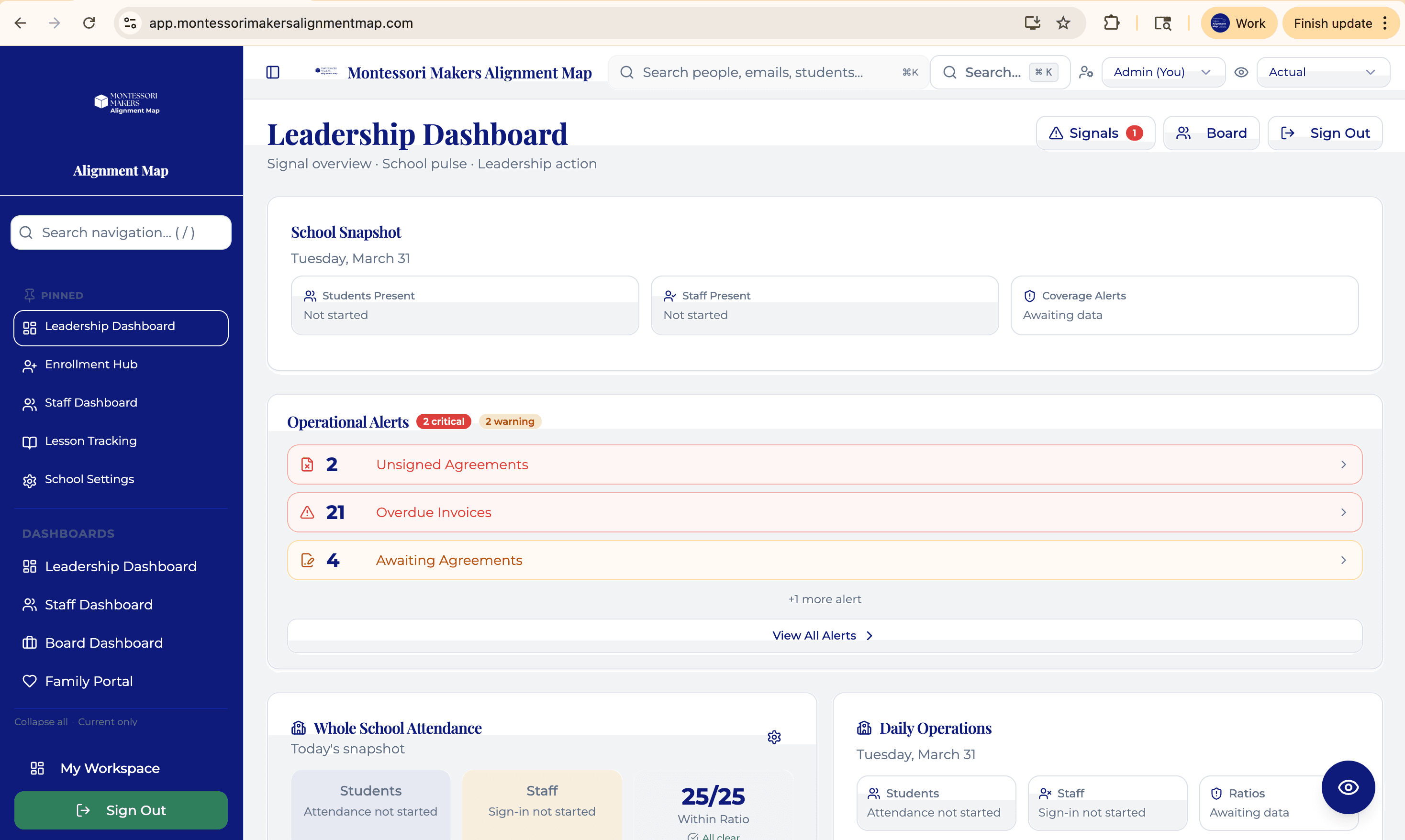The width and height of the screenshot is (1405, 840).
Task: Open Enrollment Hub from the sidebar
Action: click(x=90, y=365)
